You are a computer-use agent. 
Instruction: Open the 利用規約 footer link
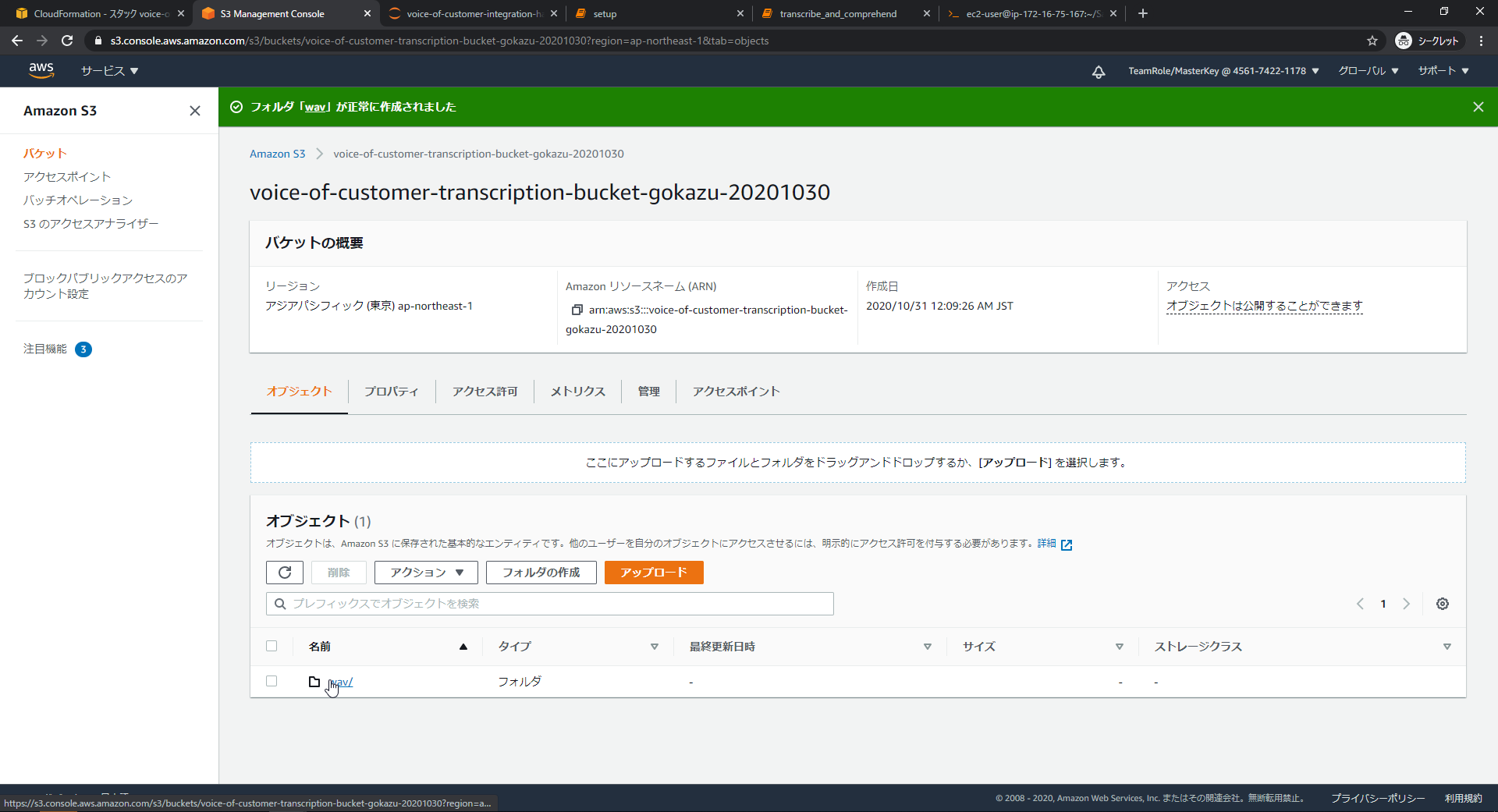1463,798
